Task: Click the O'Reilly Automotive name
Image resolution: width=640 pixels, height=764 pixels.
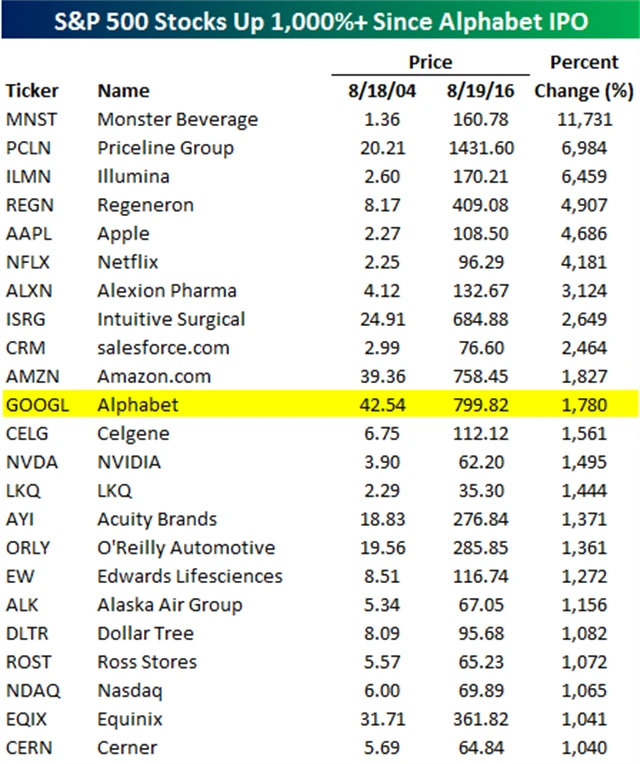Action: point(186,548)
